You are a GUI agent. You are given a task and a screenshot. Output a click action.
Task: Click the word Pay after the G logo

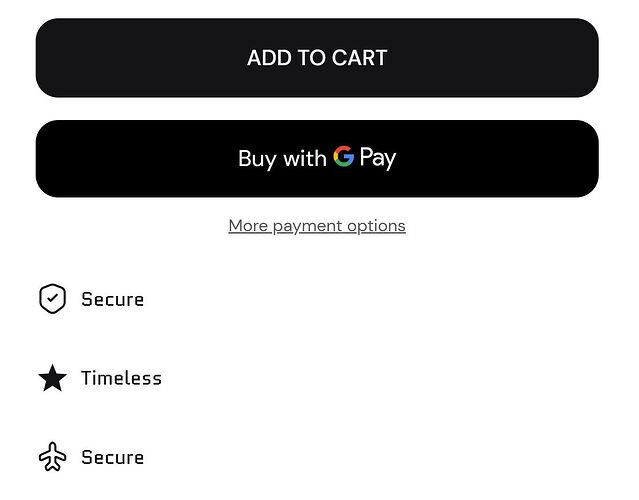pyautogui.click(x=378, y=158)
